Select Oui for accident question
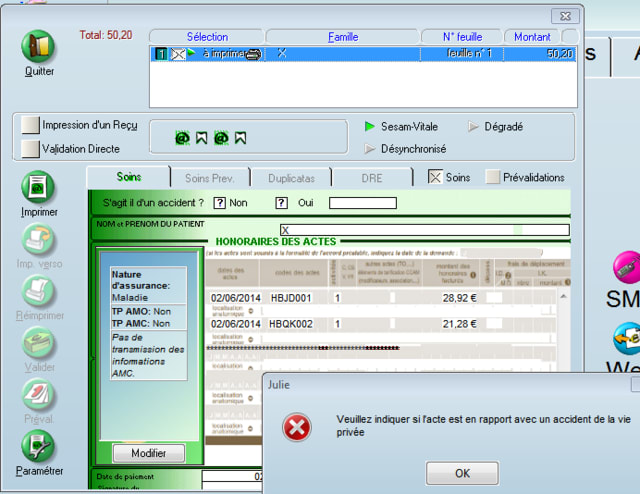The height and width of the screenshot is (494, 640). point(282,203)
